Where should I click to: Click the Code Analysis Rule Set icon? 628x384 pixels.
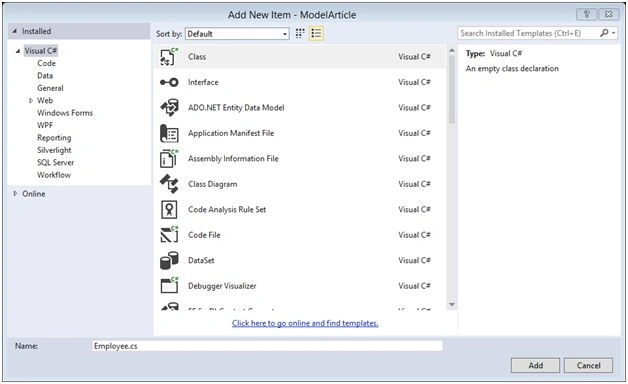coord(169,209)
